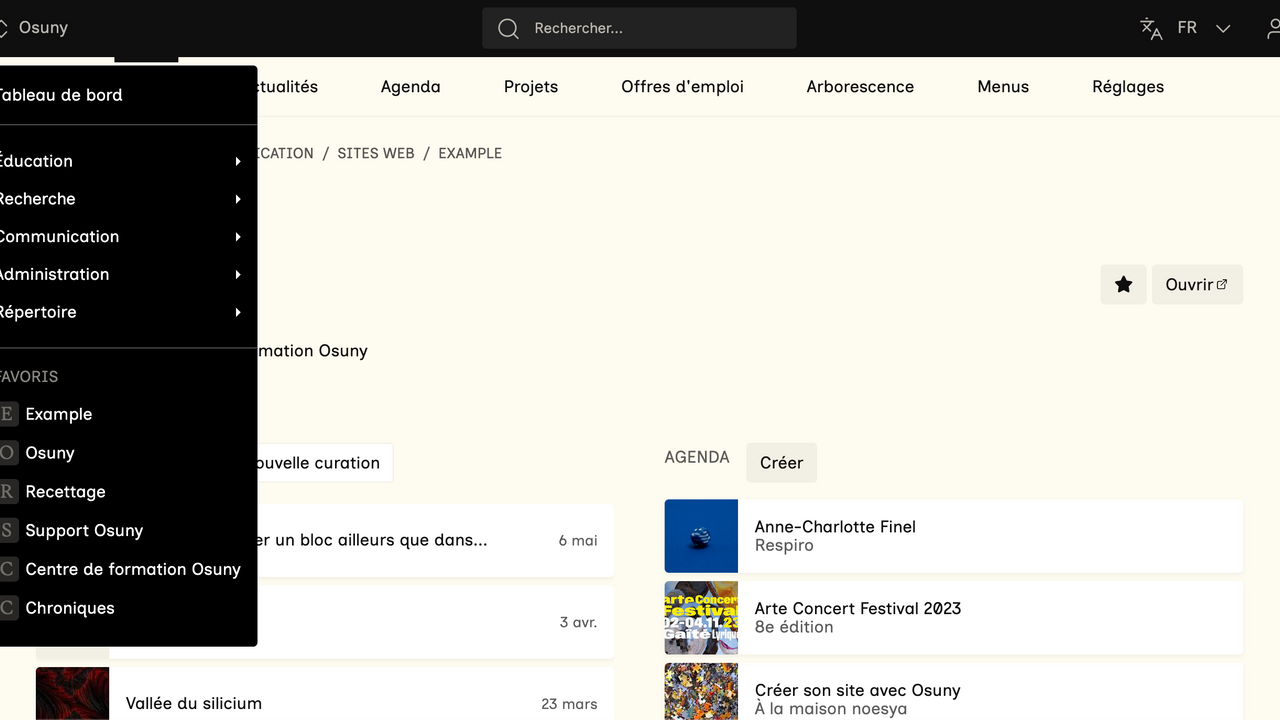Click the O icon beside Osuny favorite
This screenshot has height=720, width=1280.
pyautogui.click(x=8, y=453)
